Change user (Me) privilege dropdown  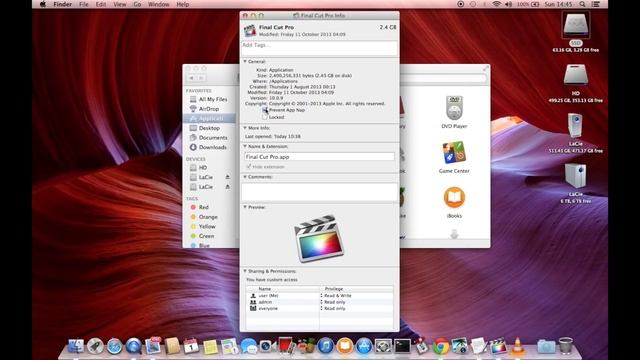[336, 296]
